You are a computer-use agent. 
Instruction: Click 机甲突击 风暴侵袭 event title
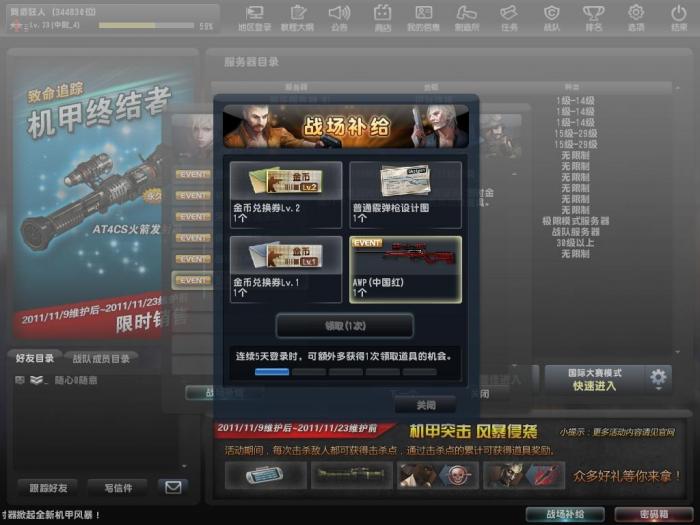[473, 431]
